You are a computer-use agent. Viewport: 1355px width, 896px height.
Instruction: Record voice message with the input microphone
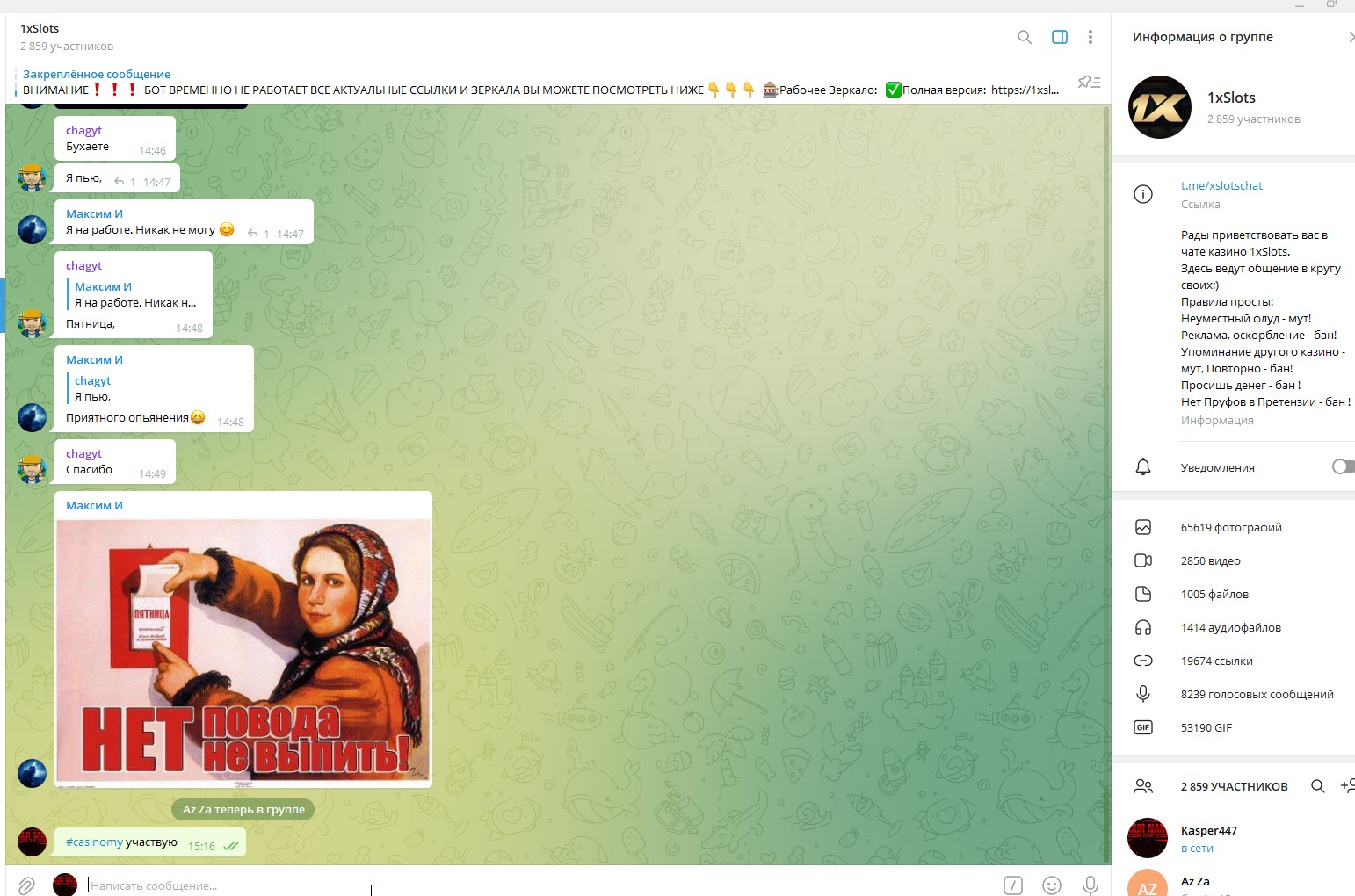click(1091, 885)
